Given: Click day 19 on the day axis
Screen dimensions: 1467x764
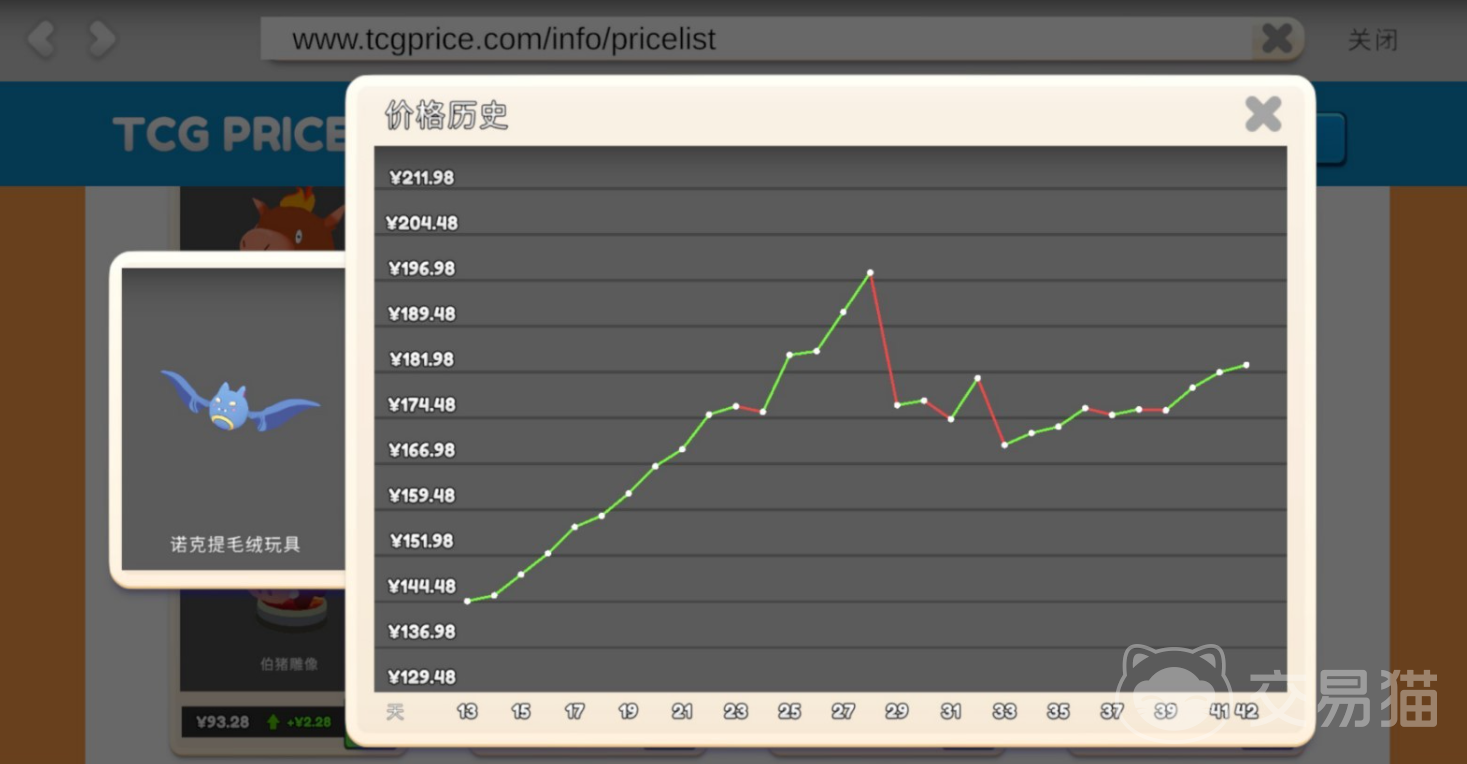Looking at the screenshot, I should pyautogui.click(x=628, y=712).
